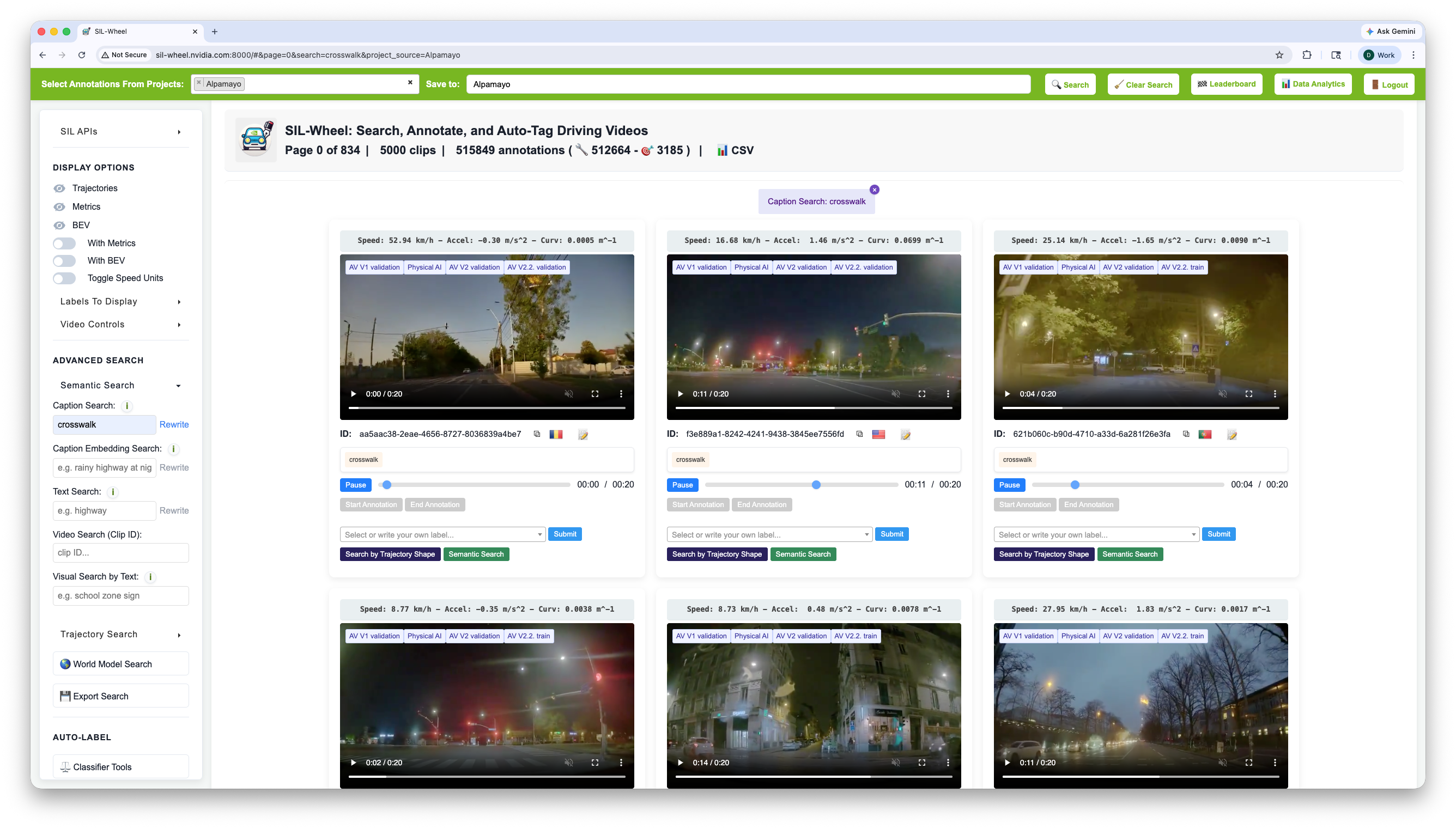Screen dimensions: 1456x829
Task: Expand Labels To Display
Action: click(121, 302)
